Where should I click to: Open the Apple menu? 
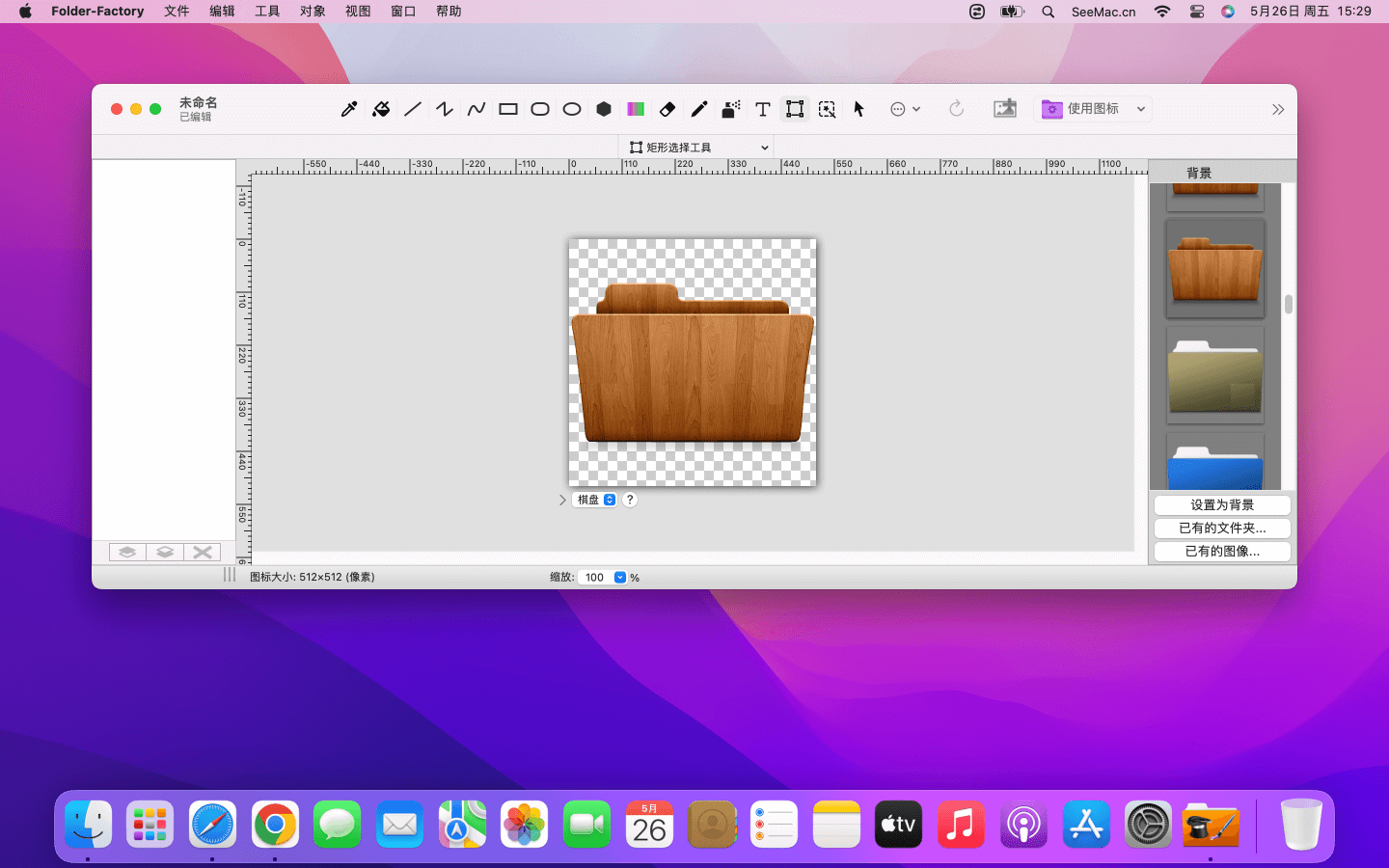coord(25,12)
